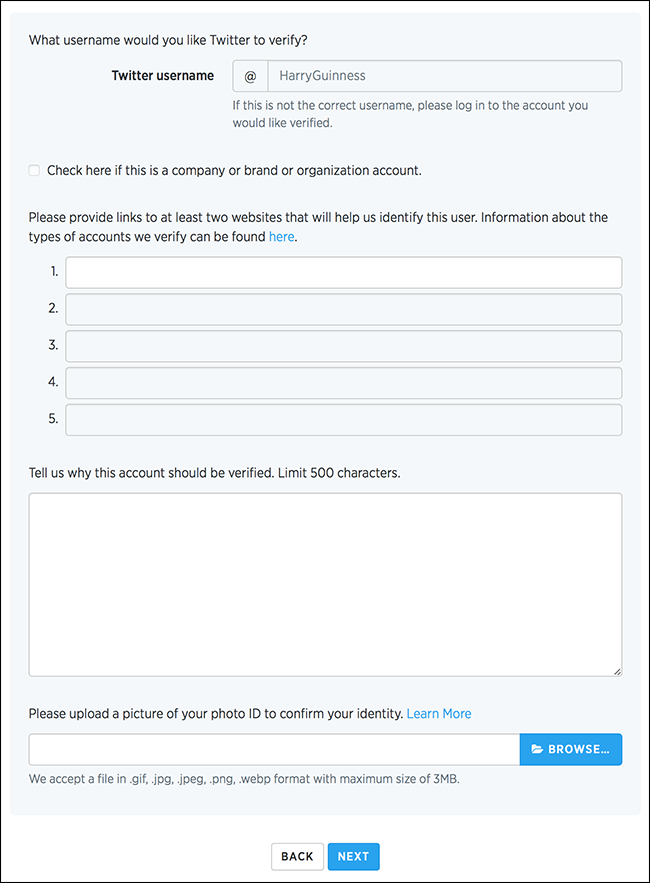Focus website link field number 1
The width and height of the screenshot is (650, 883).
(x=343, y=272)
